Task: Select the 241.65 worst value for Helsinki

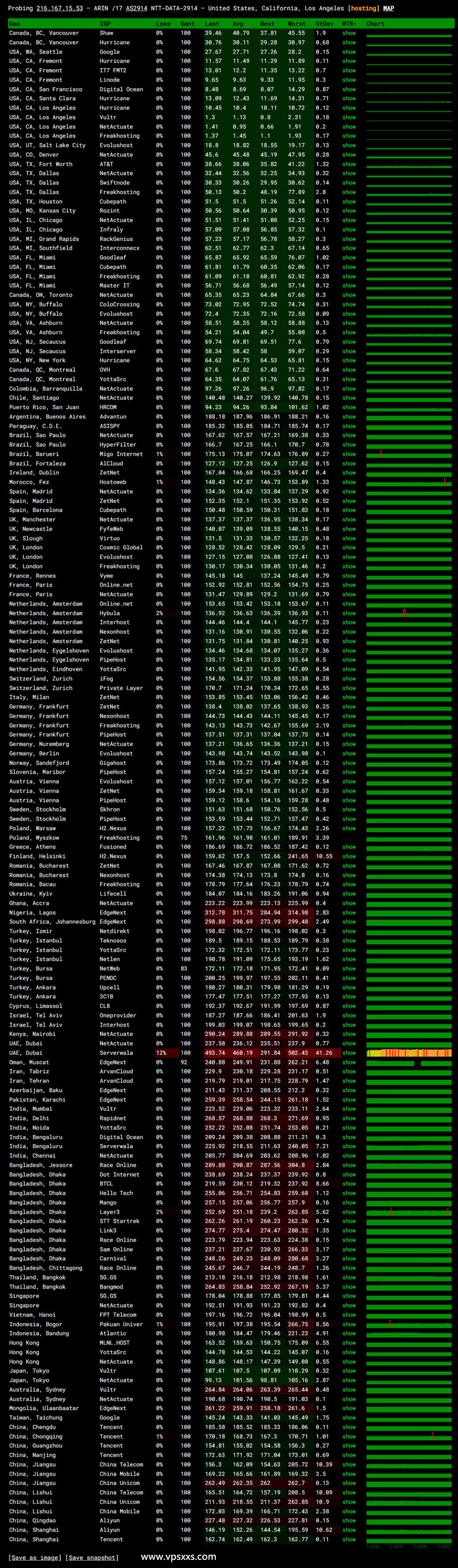Action: [298, 857]
